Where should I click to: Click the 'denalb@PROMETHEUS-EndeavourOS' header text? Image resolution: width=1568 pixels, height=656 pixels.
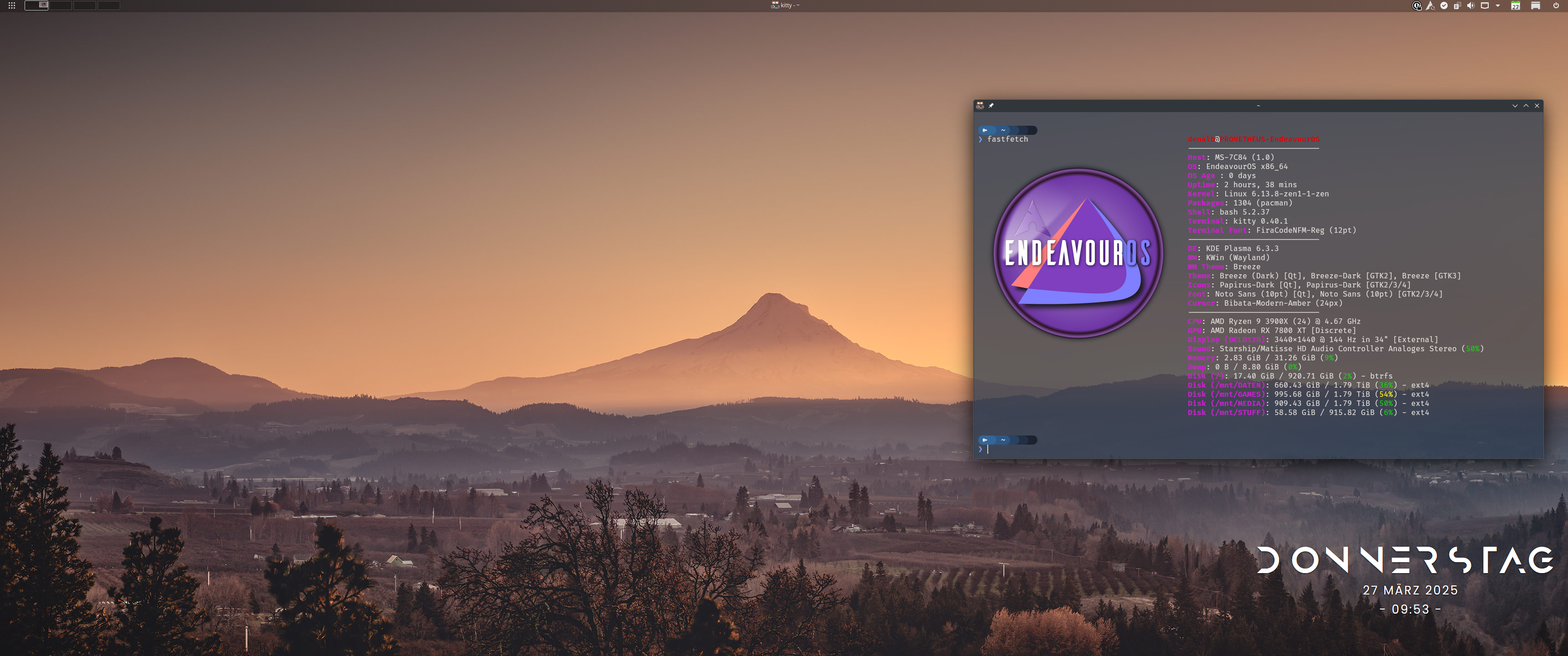(1253, 139)
